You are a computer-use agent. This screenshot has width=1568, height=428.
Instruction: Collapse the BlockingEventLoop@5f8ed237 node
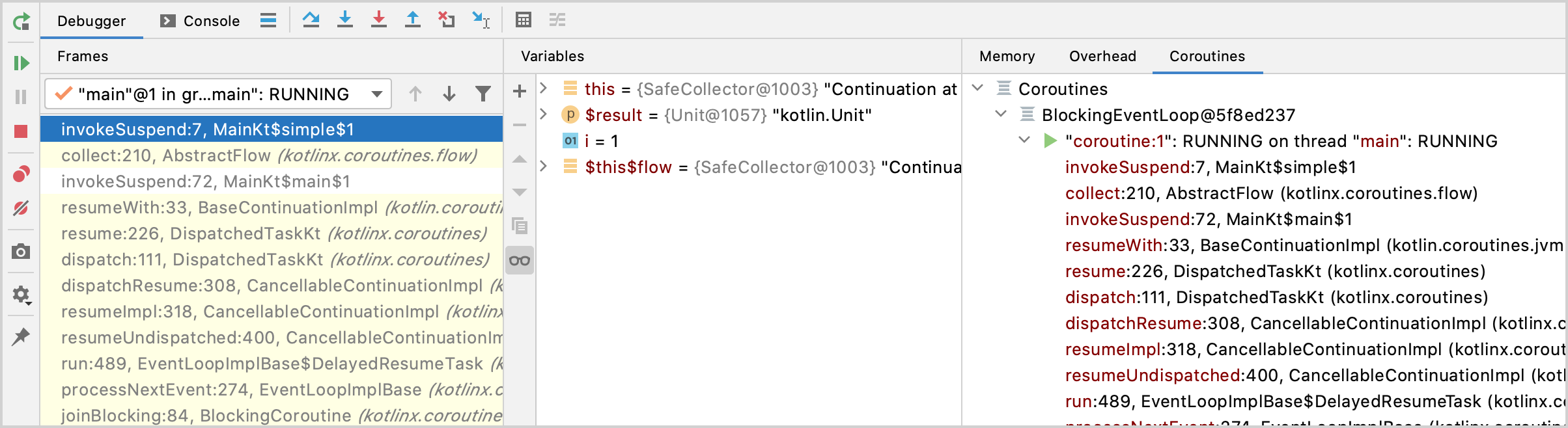(1001, 114)
